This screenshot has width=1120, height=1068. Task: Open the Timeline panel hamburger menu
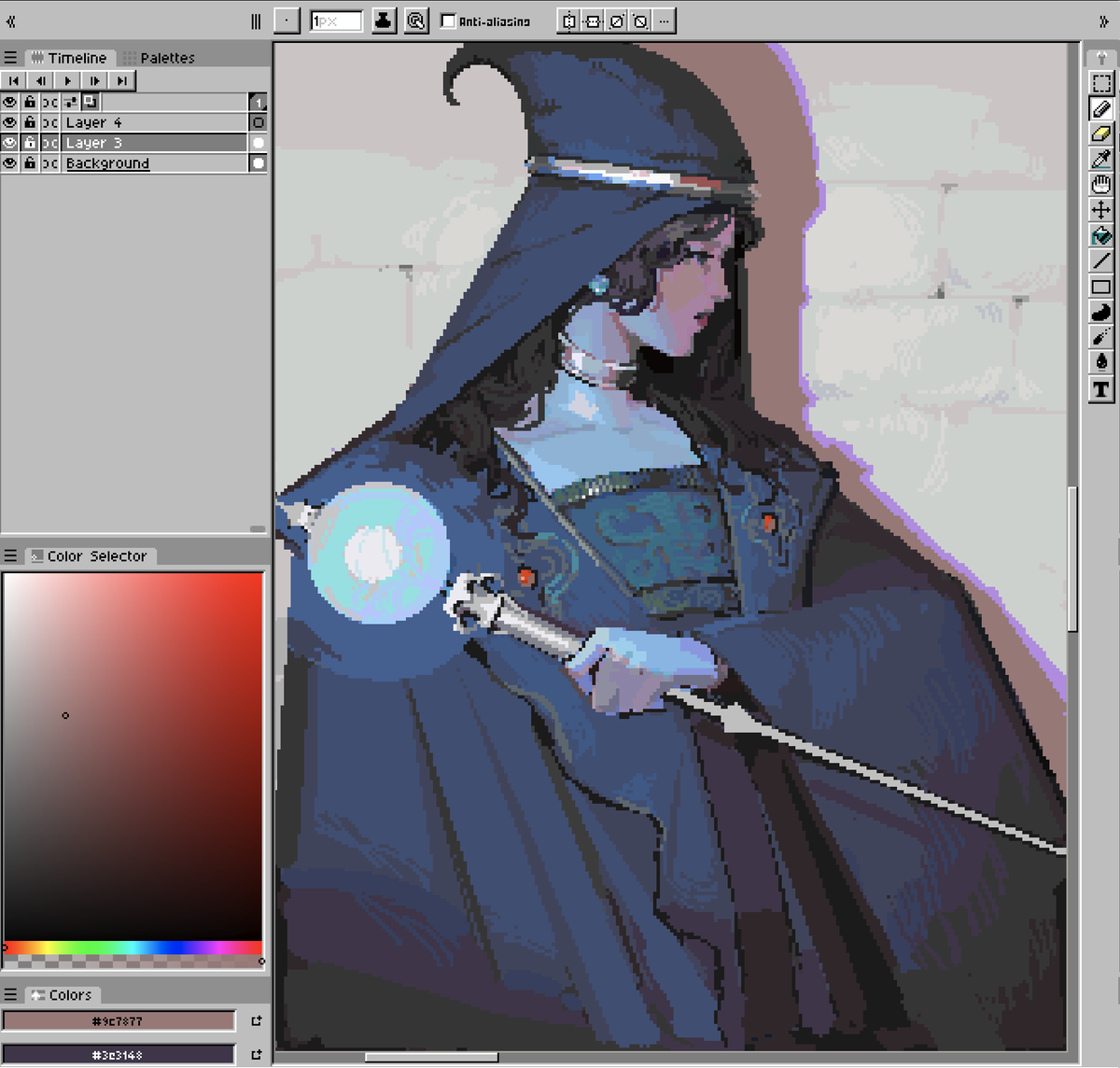pos(10,58)
